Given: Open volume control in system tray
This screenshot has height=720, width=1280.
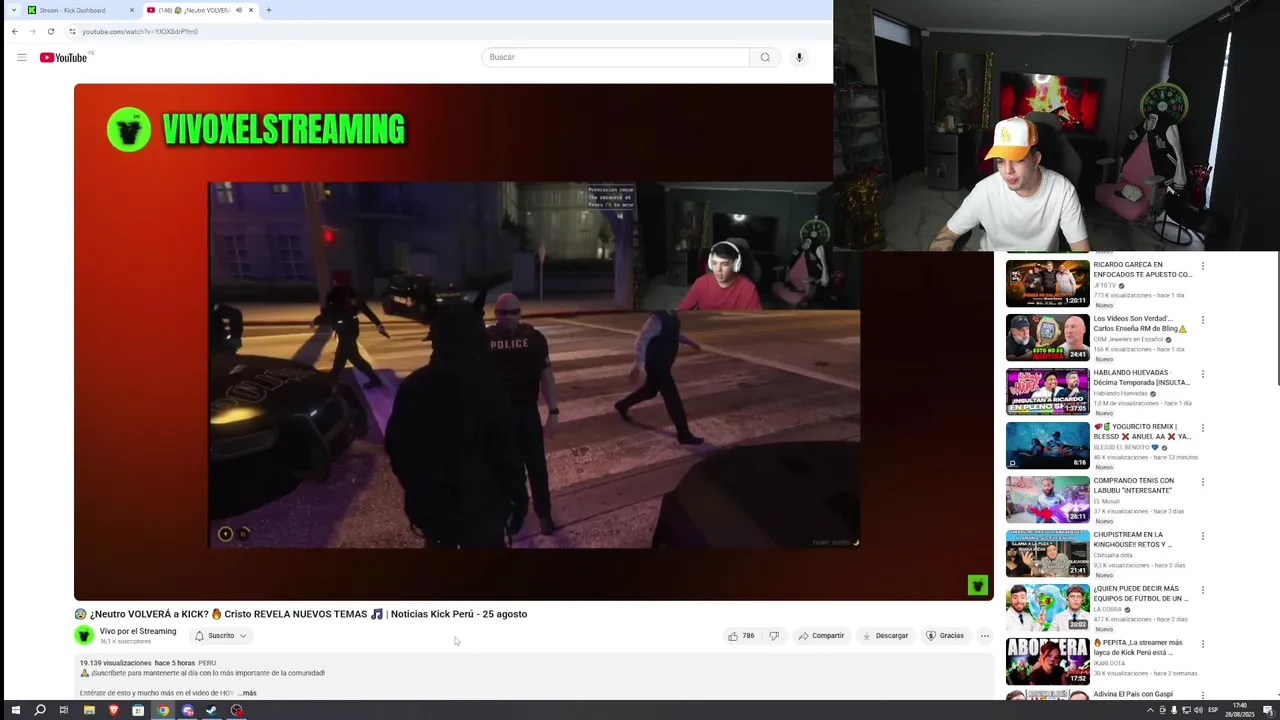Looking at the screenshot, I should pyautogui.click(x=1198, y=710).
